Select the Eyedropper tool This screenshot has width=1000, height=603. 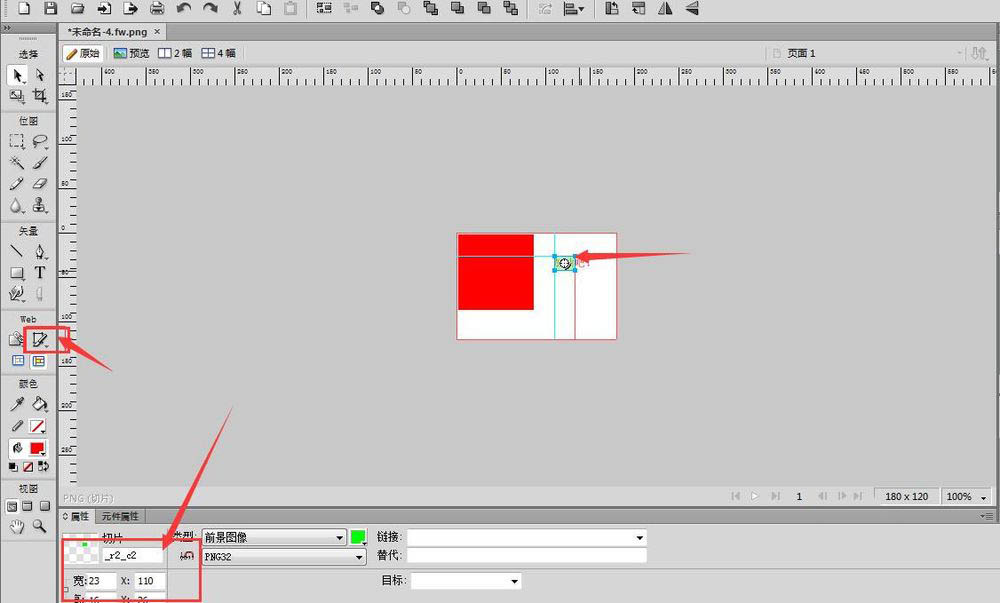tap(17, 403)
